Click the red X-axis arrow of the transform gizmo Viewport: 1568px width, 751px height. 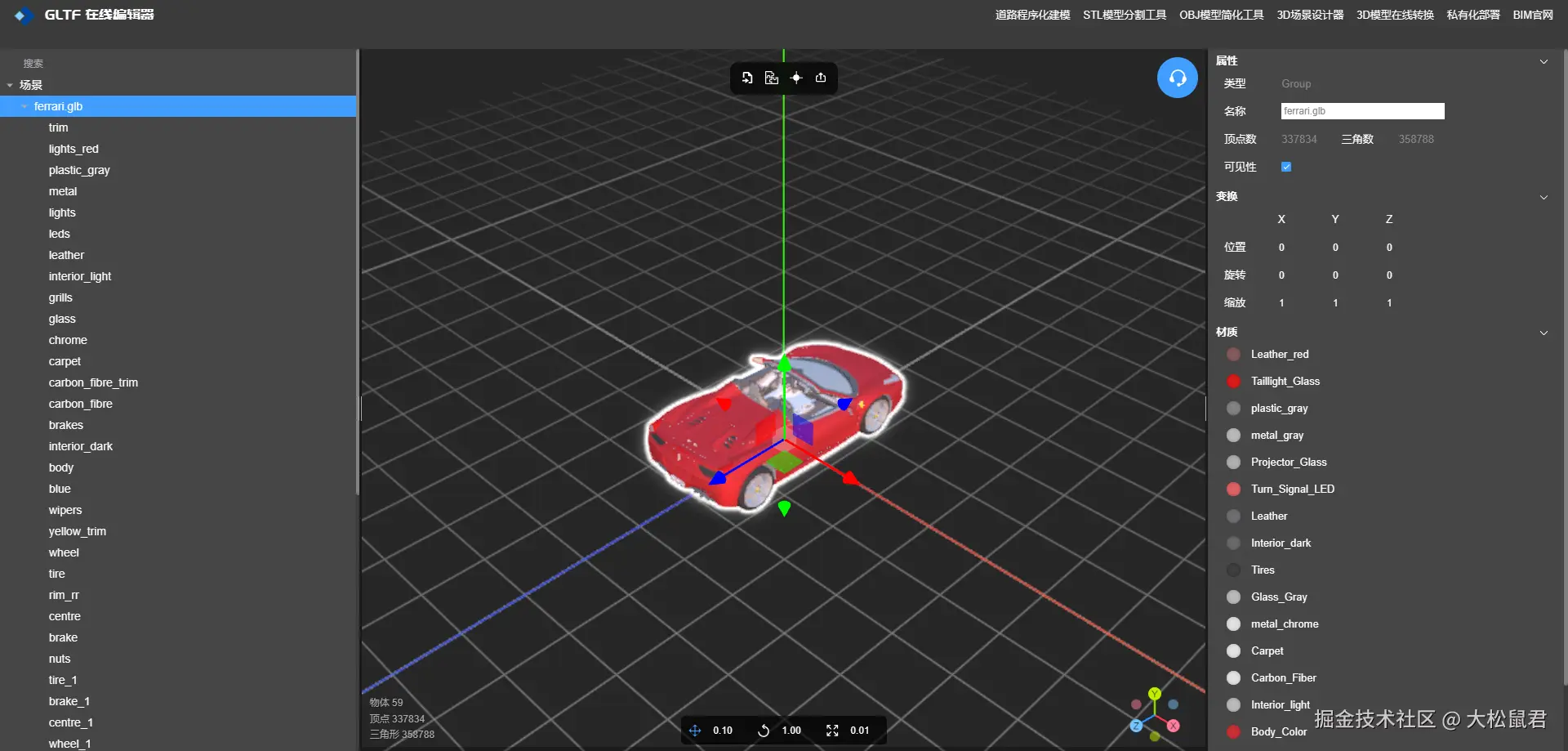coord(850,477)
